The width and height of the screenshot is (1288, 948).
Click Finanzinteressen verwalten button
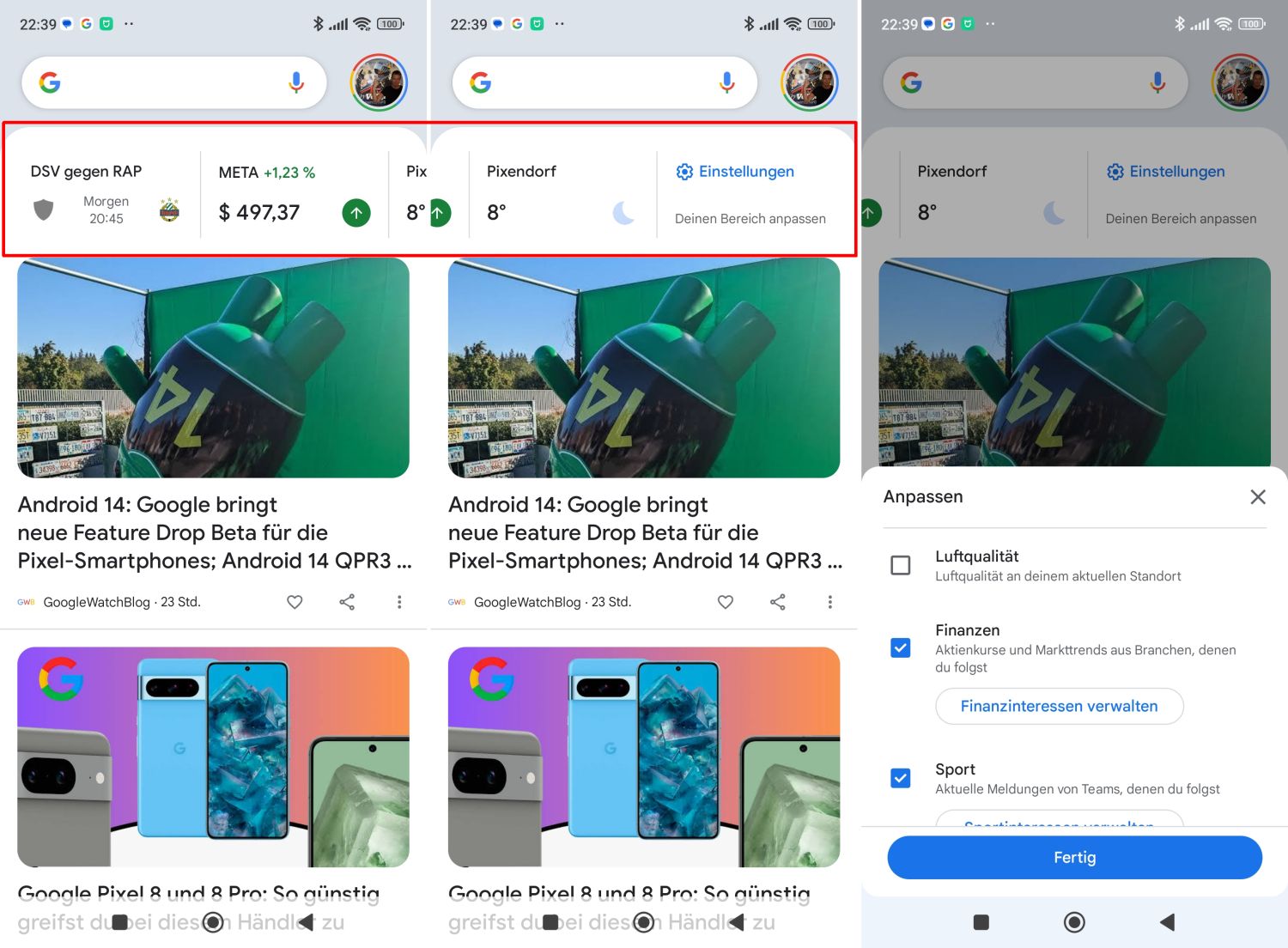point(1059,706)
